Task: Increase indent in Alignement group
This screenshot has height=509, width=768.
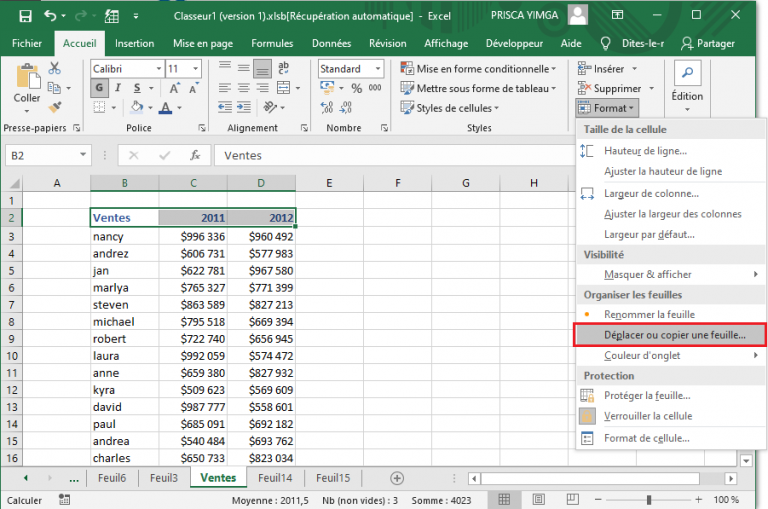Action: tap(244, 107)
